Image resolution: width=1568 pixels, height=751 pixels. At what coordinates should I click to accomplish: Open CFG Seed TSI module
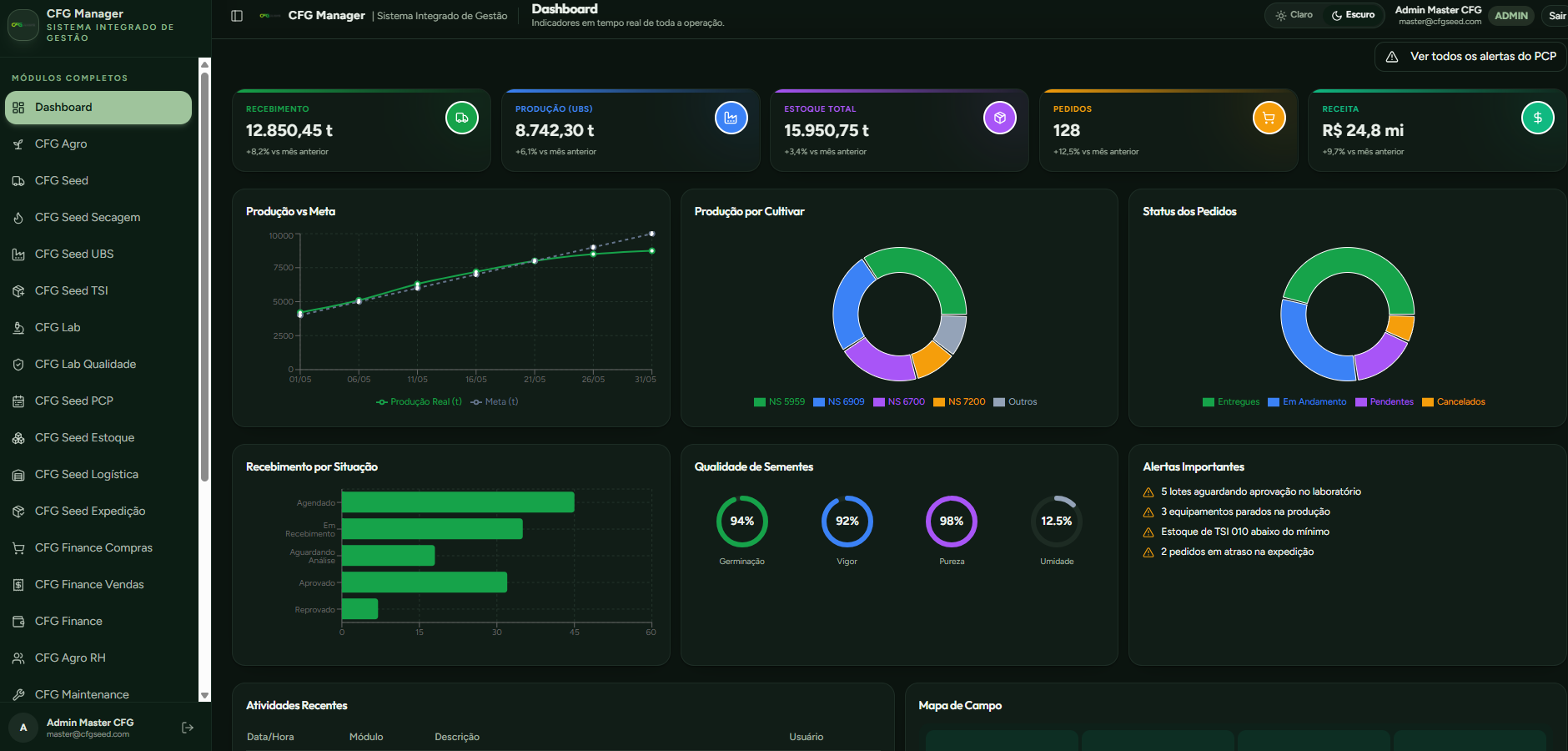98,291
